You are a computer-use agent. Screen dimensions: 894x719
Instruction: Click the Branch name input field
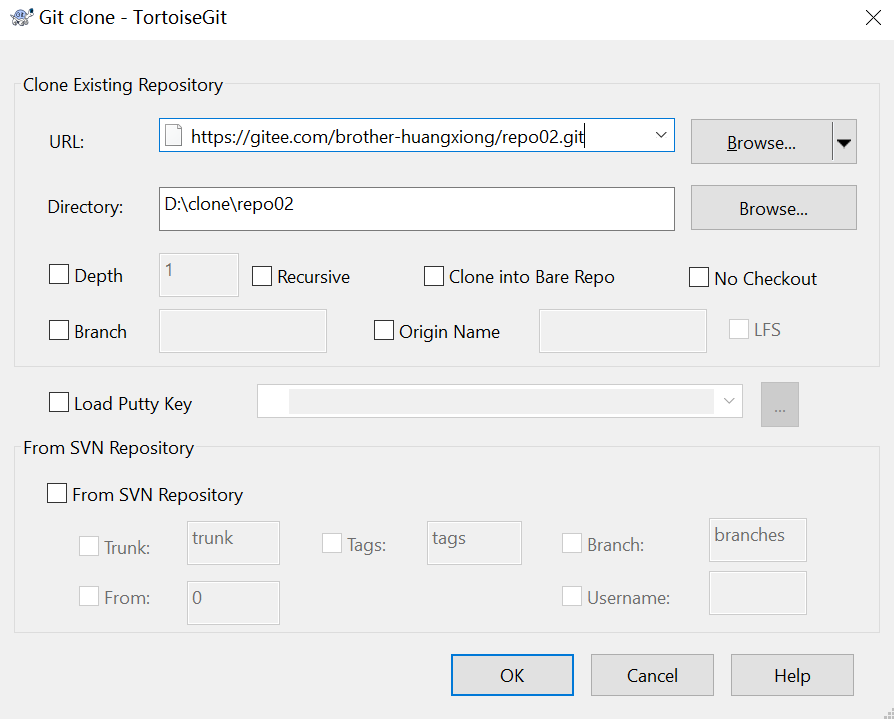click(x=243, y=331)
